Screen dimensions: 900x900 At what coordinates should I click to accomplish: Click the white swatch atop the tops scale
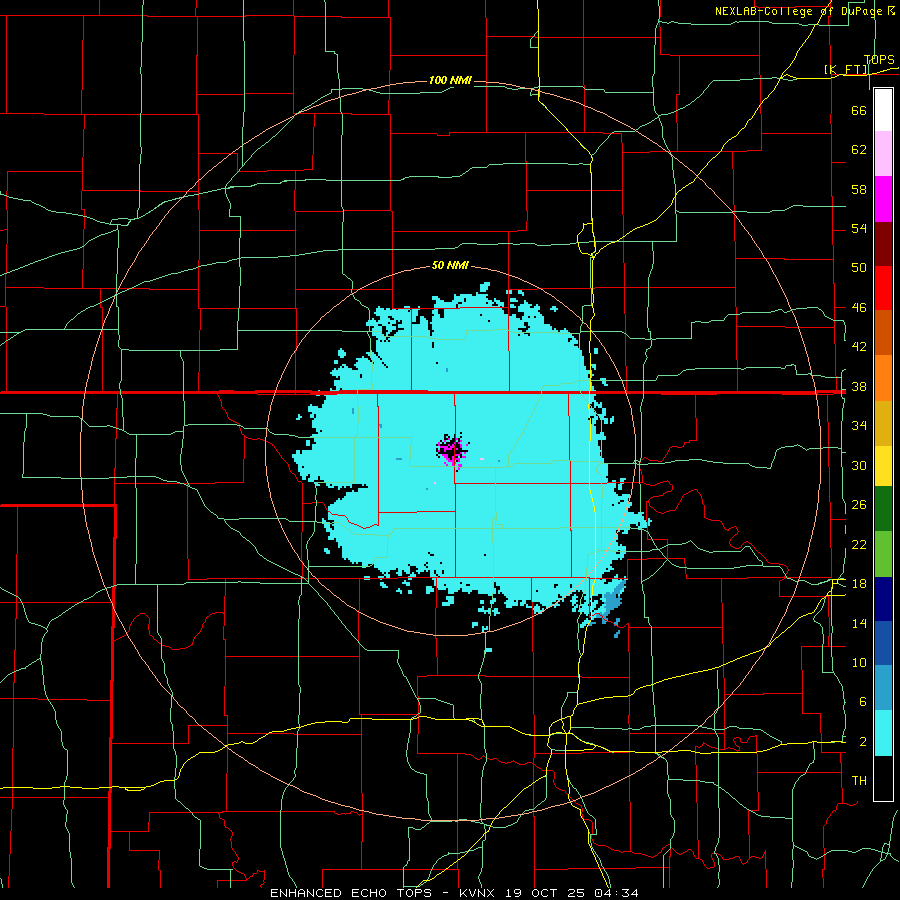883,110
